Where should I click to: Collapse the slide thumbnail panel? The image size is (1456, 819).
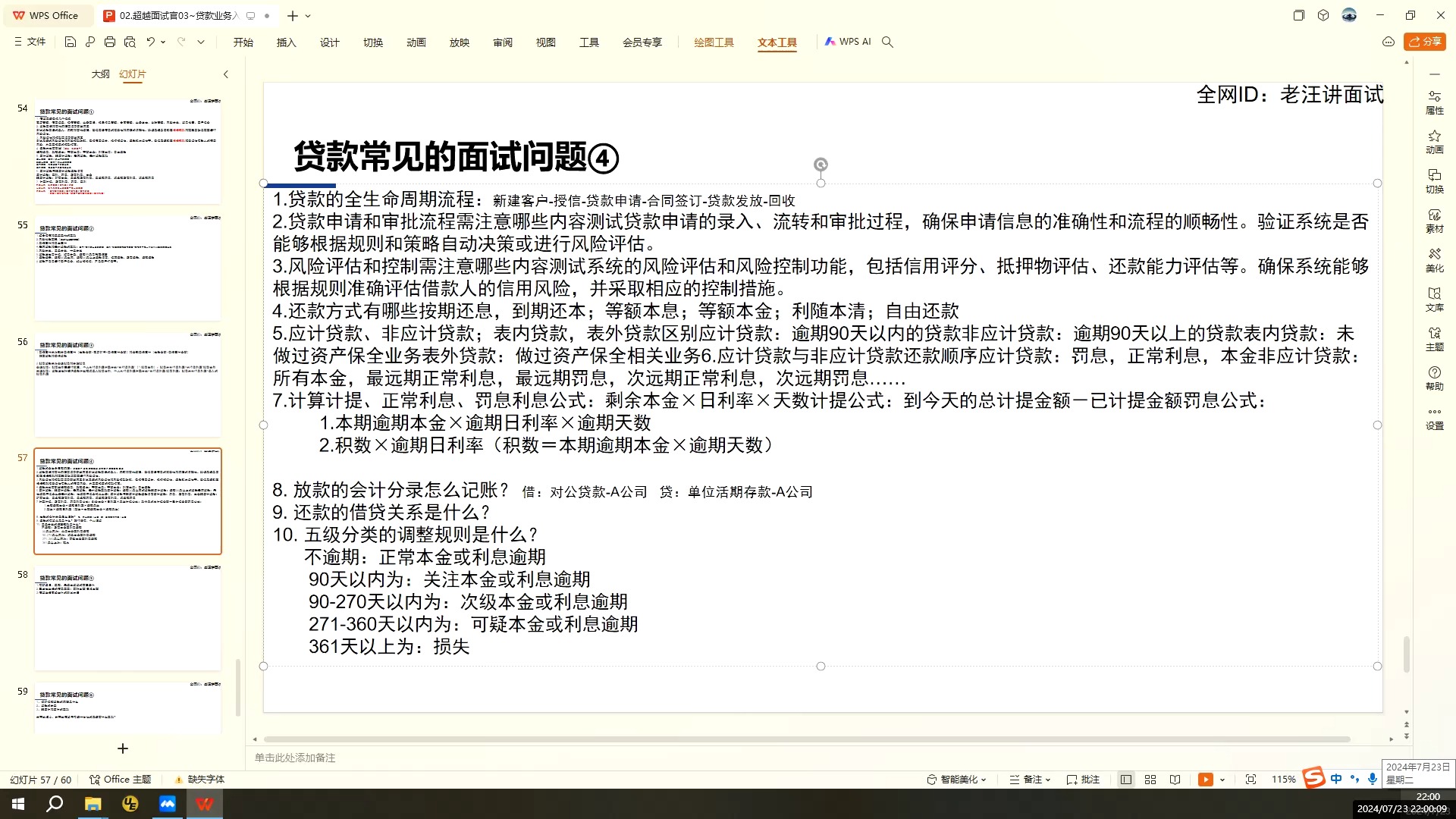pos(225,74)
